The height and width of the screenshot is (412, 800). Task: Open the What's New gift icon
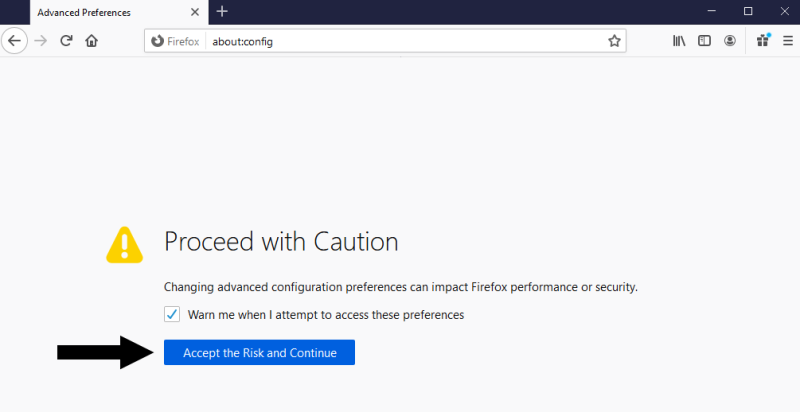[x=763, y=40]
